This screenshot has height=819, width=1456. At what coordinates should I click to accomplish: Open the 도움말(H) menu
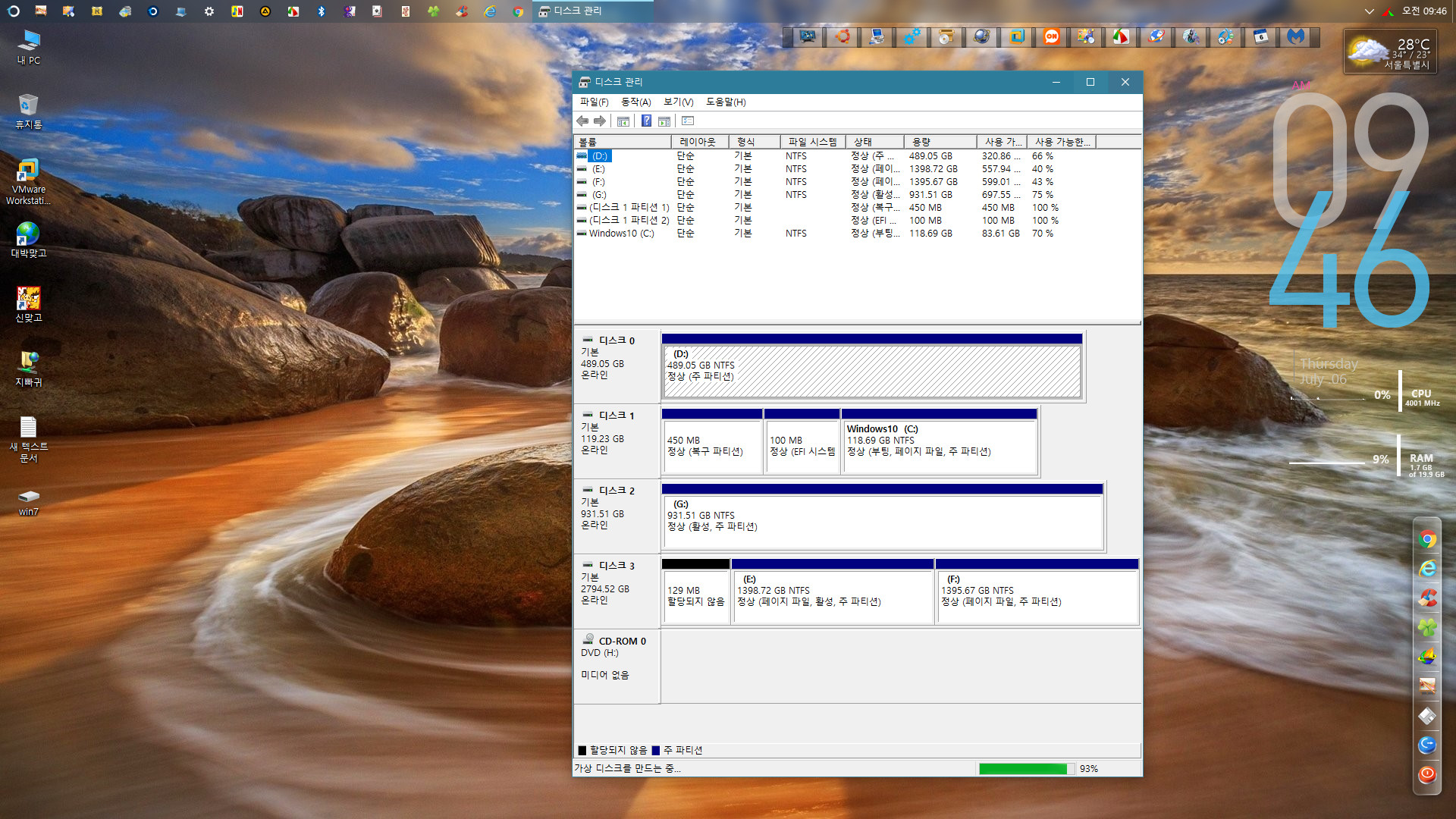point(726,102)
